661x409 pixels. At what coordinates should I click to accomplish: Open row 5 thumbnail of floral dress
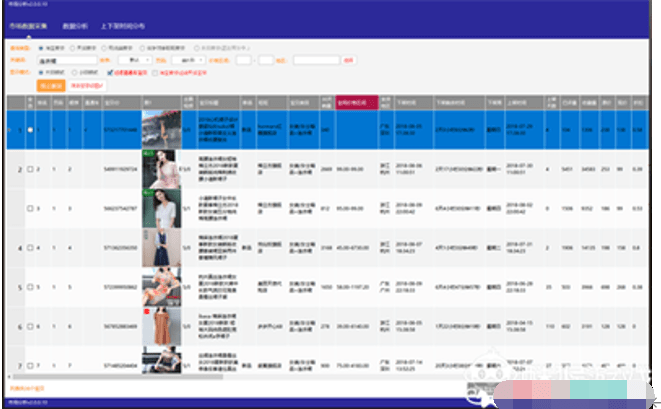pos(161,287)
